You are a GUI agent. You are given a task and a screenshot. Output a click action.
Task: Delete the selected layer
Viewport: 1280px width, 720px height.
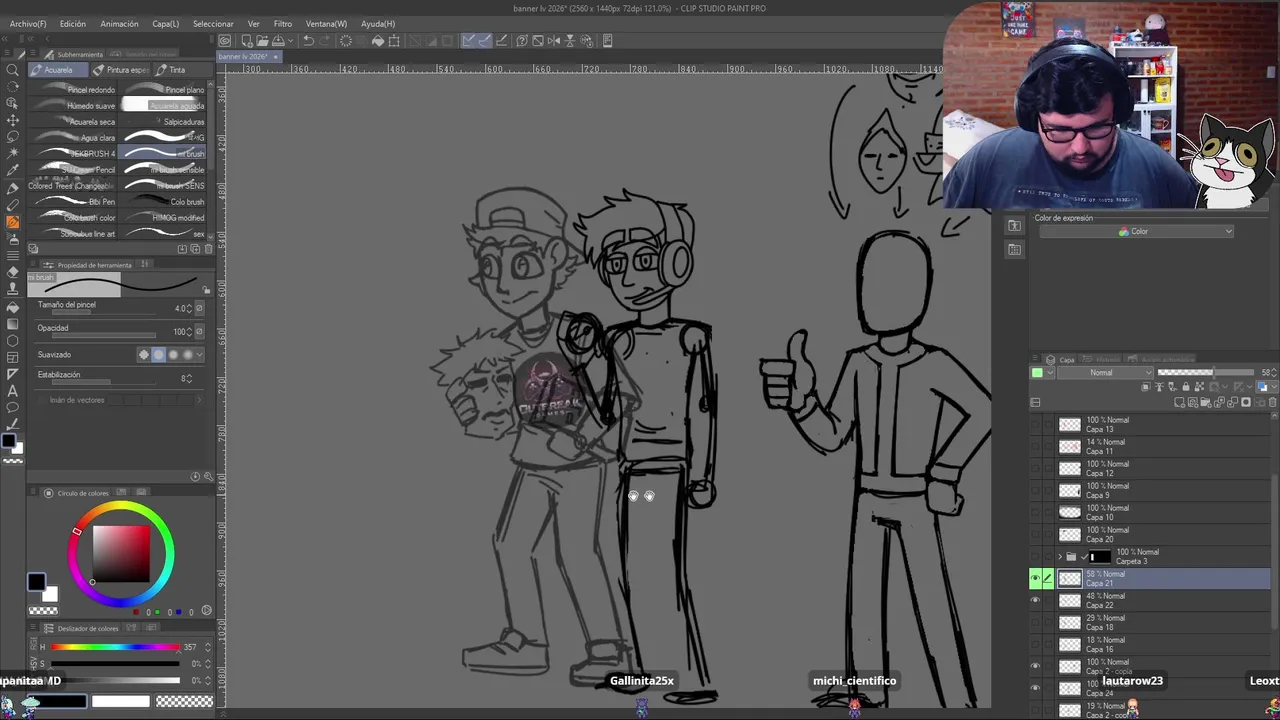coord(1272,402)
